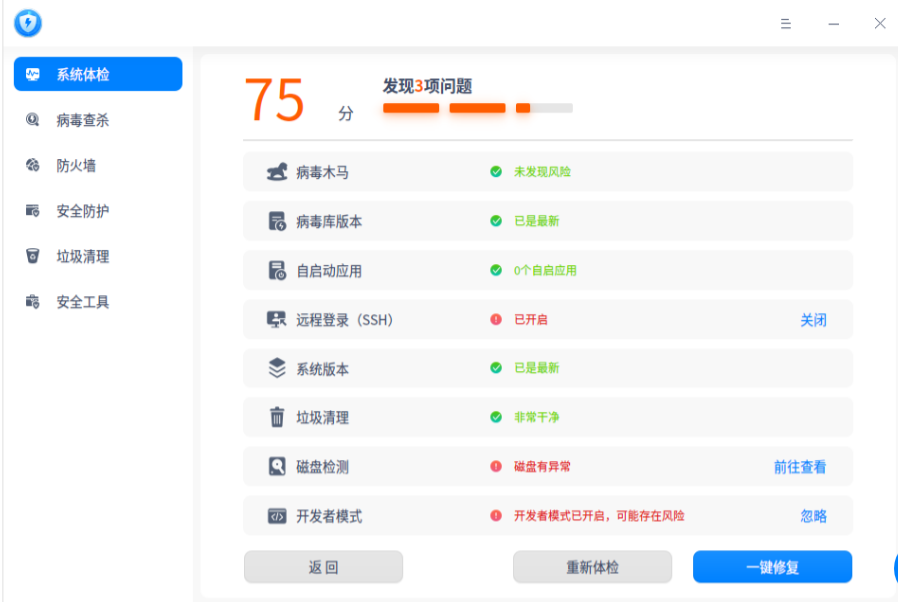
Task: Click red warning icon in 开发者模式 row
Action: click(x=496, y=516)
